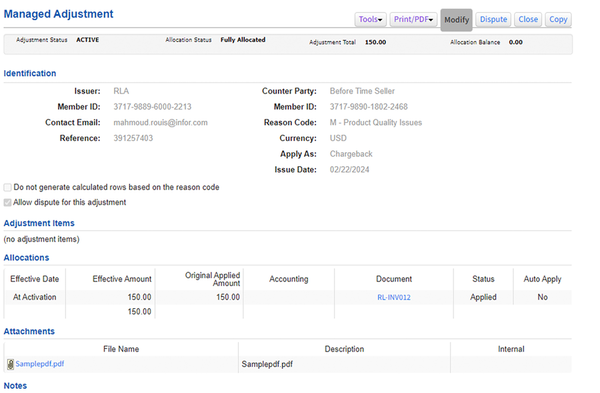Viewport: 600px width, 393px height.
Task: Toggle 'Allow dispute for this adjustment' checkbox
Action: pos(7,202)
